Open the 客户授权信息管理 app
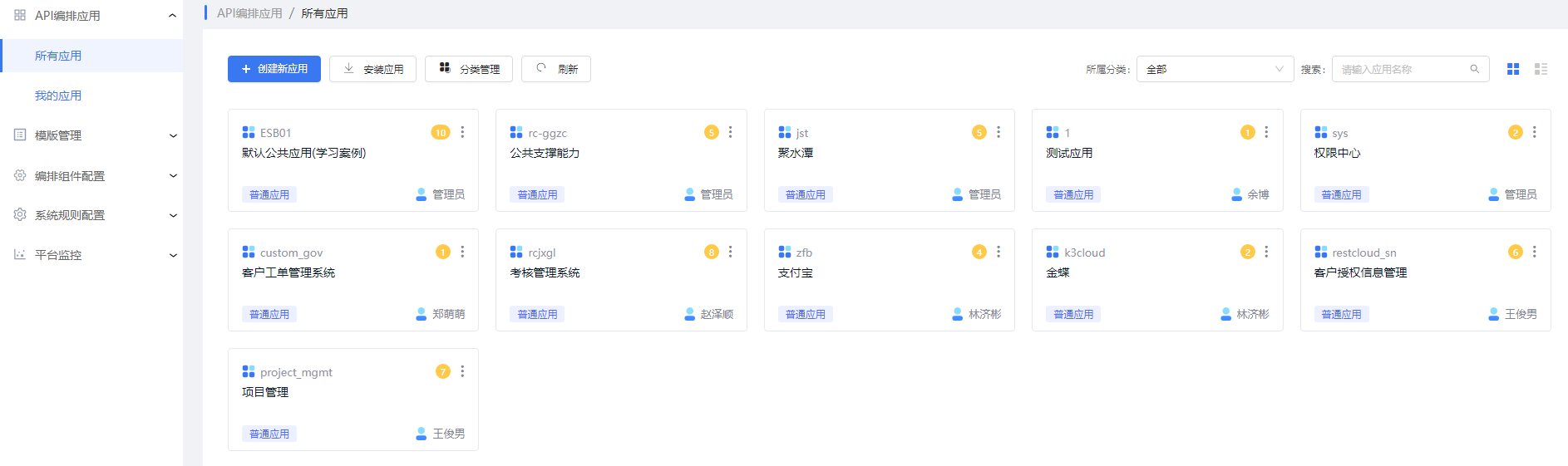Screen dimensions: 1568x466 coord(1360,272)
